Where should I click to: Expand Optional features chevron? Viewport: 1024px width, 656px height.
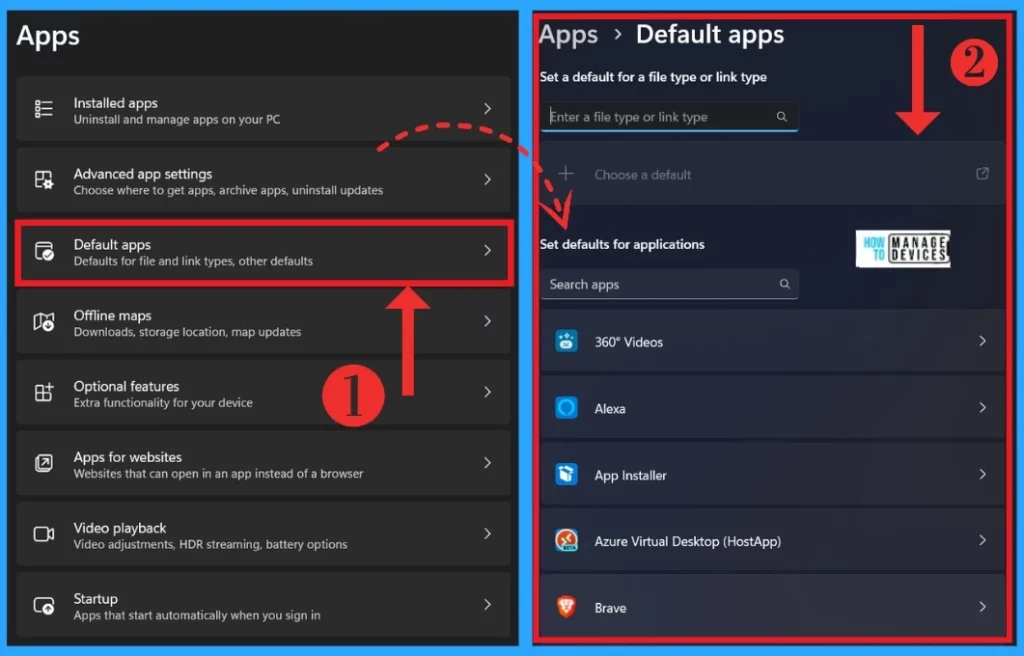tap(487, 392)
